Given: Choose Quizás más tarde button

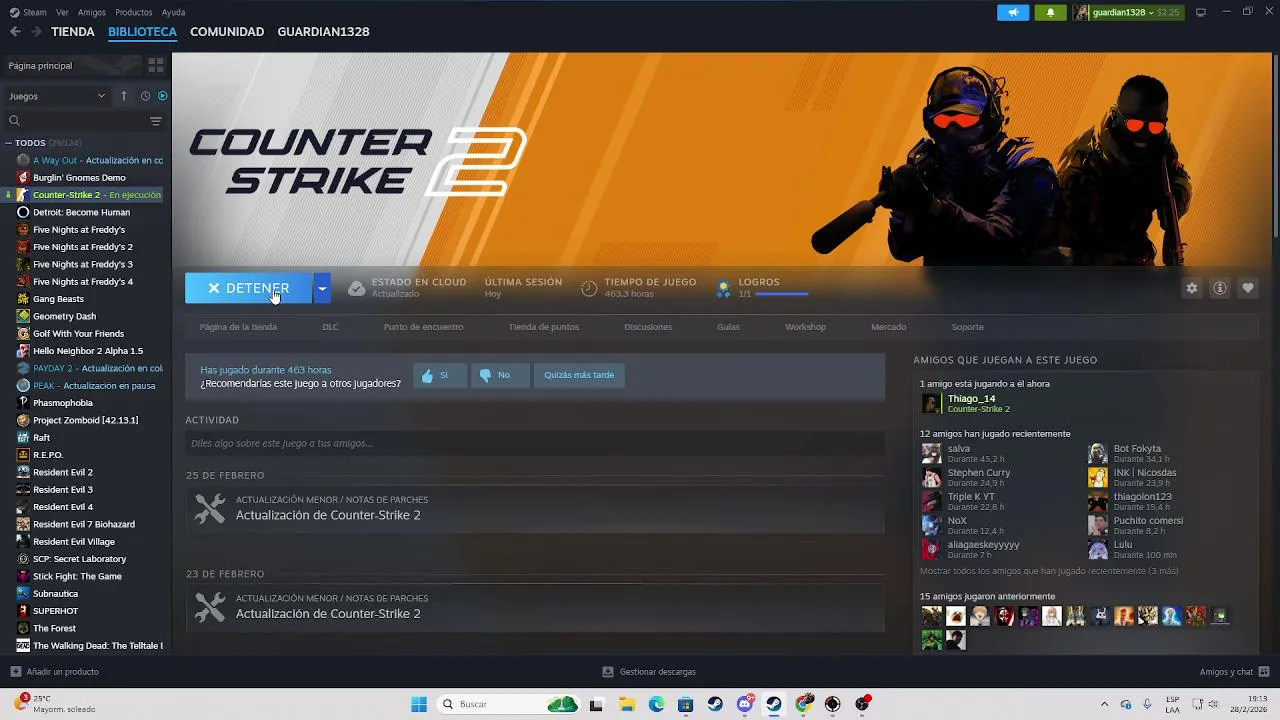Looking at the screenshot, I should pyautogui.click(x=579, y=375).
